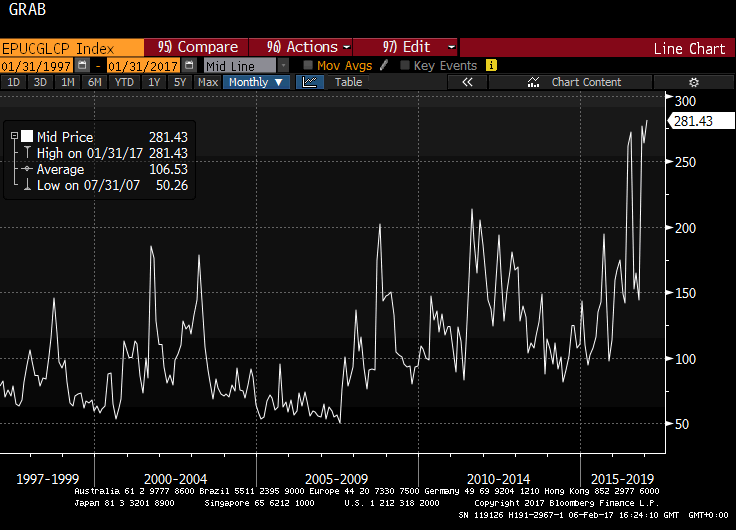Screen dimensions: 736x530
Task: Click the start date field 01/31/1997
Action: coord(36,66)
